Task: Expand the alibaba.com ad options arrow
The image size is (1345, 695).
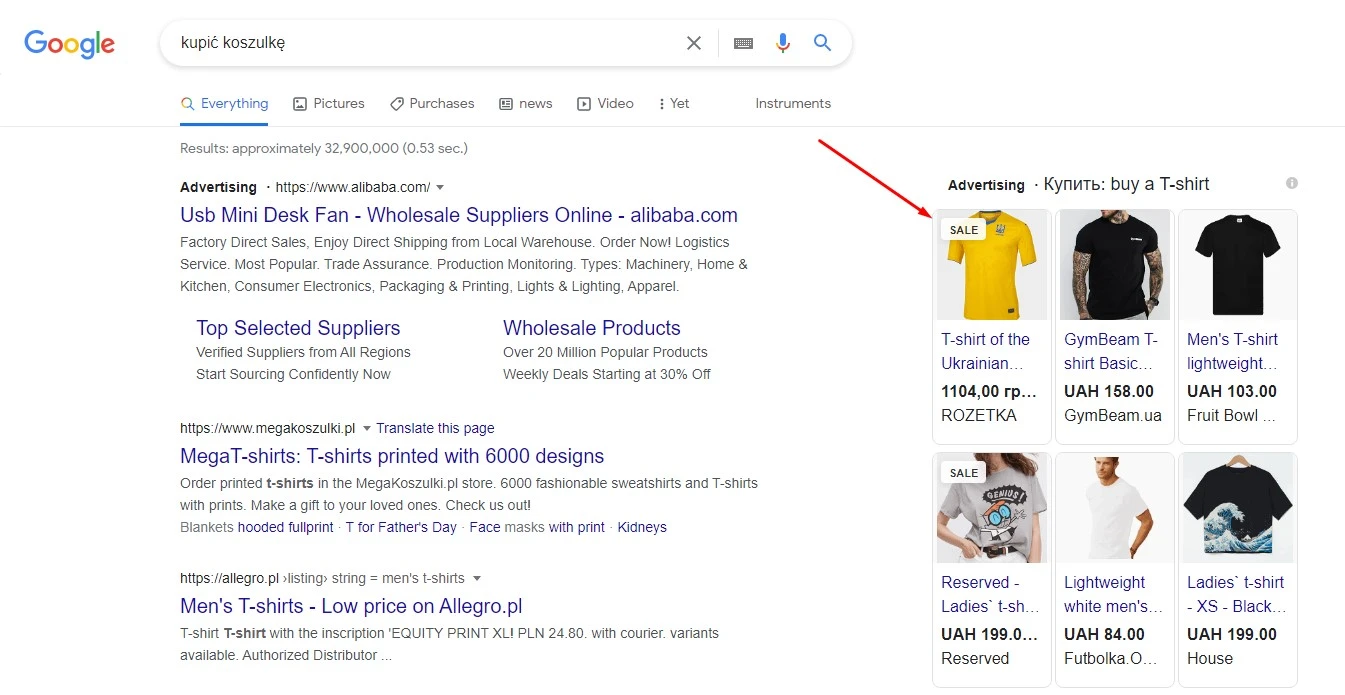Action: click(438, 187)
